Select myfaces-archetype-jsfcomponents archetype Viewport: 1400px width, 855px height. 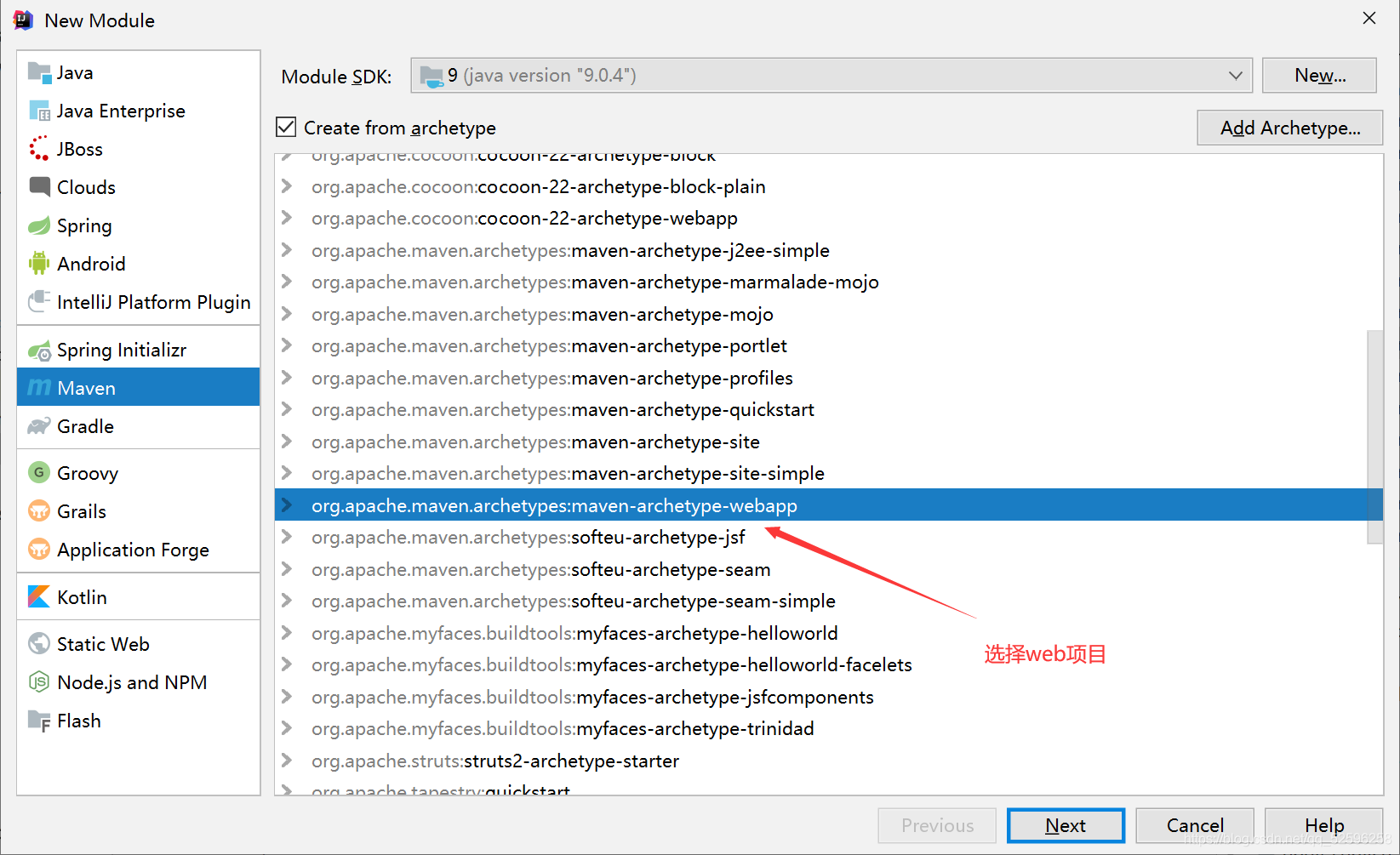(592, 697)
